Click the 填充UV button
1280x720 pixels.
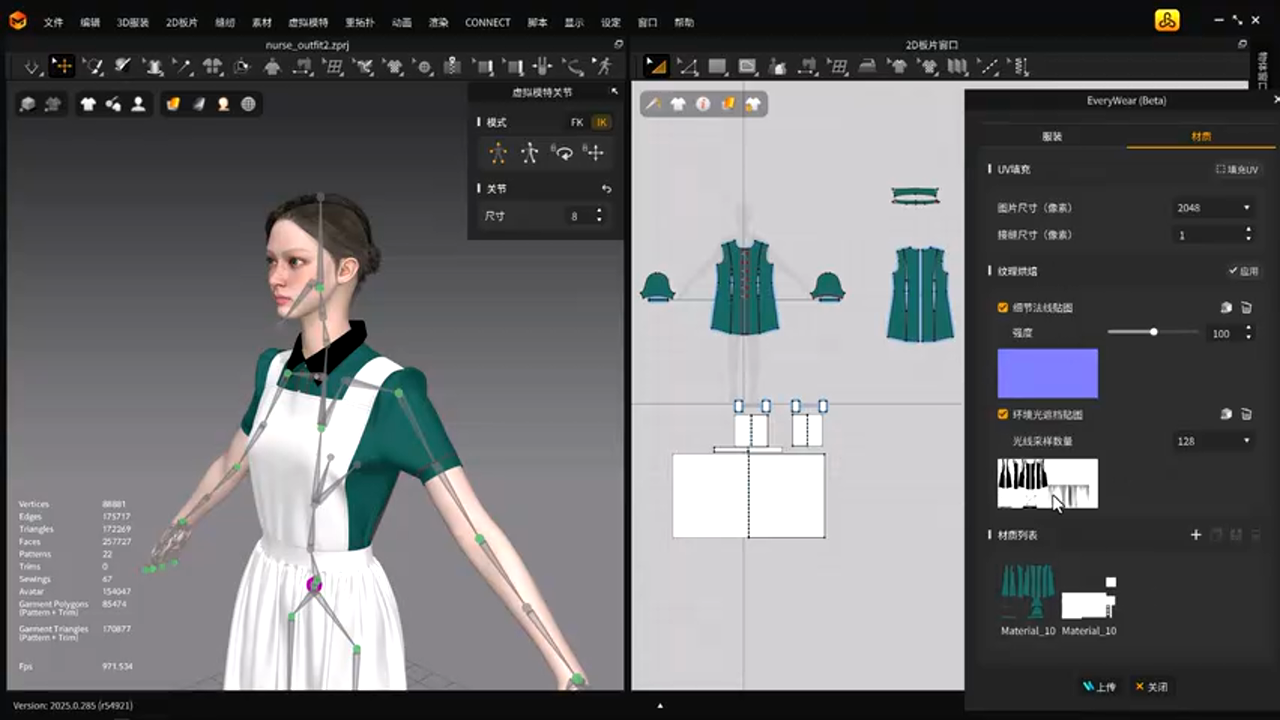click(1237, 170)
